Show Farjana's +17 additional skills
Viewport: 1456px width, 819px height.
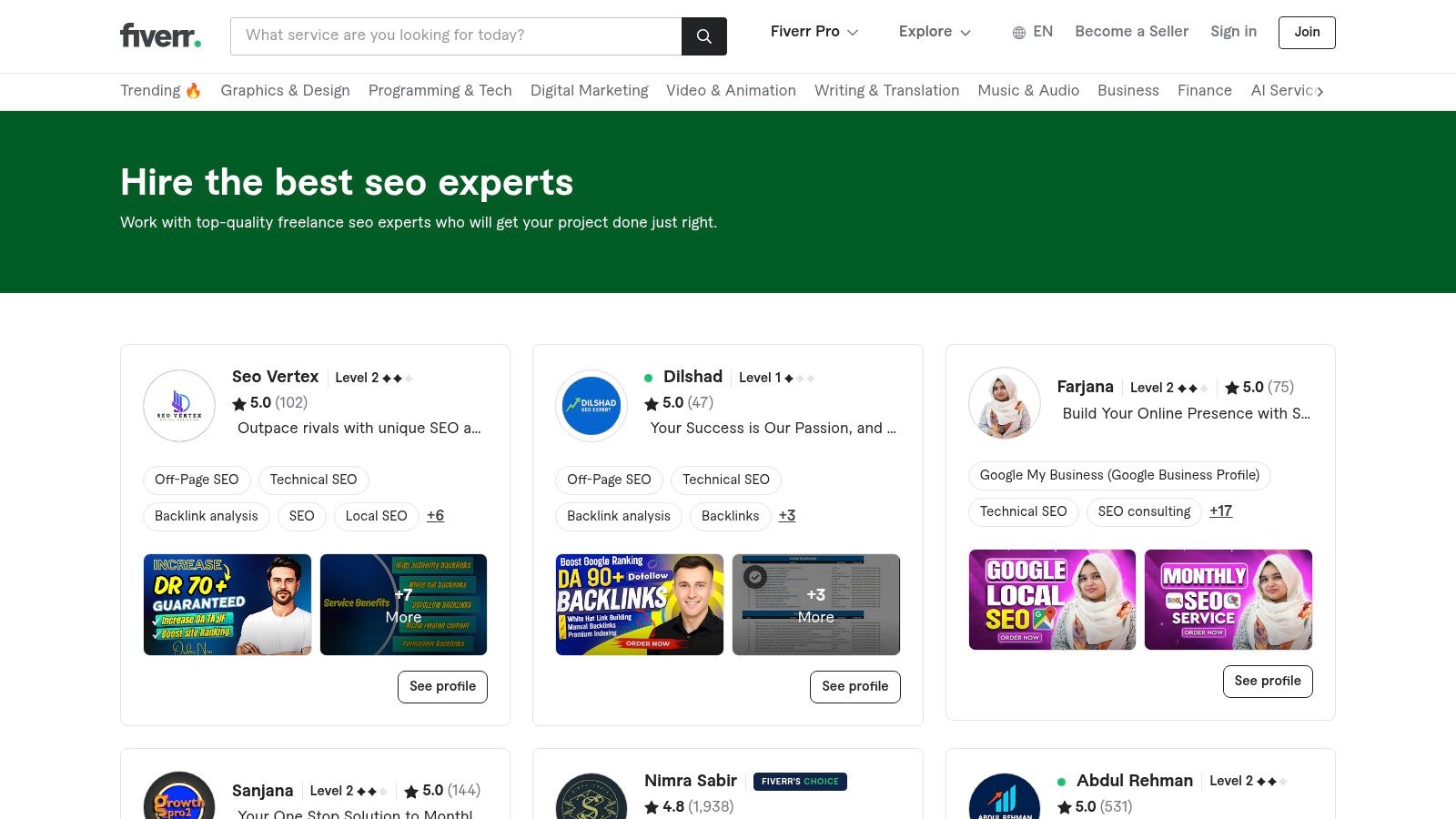[1220, 511]
